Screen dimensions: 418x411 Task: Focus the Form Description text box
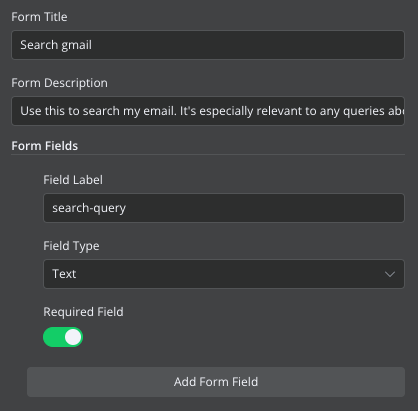click(x=208, y=111)
